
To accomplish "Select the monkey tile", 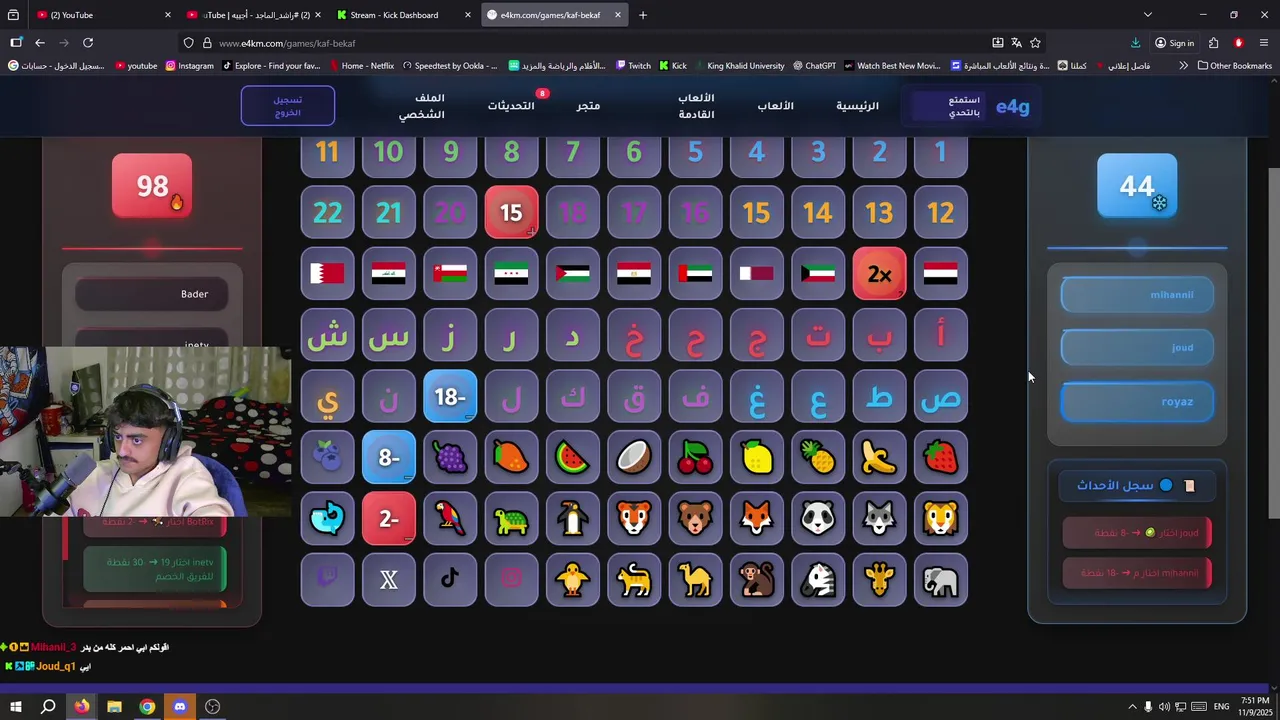I will coord(757,580).
